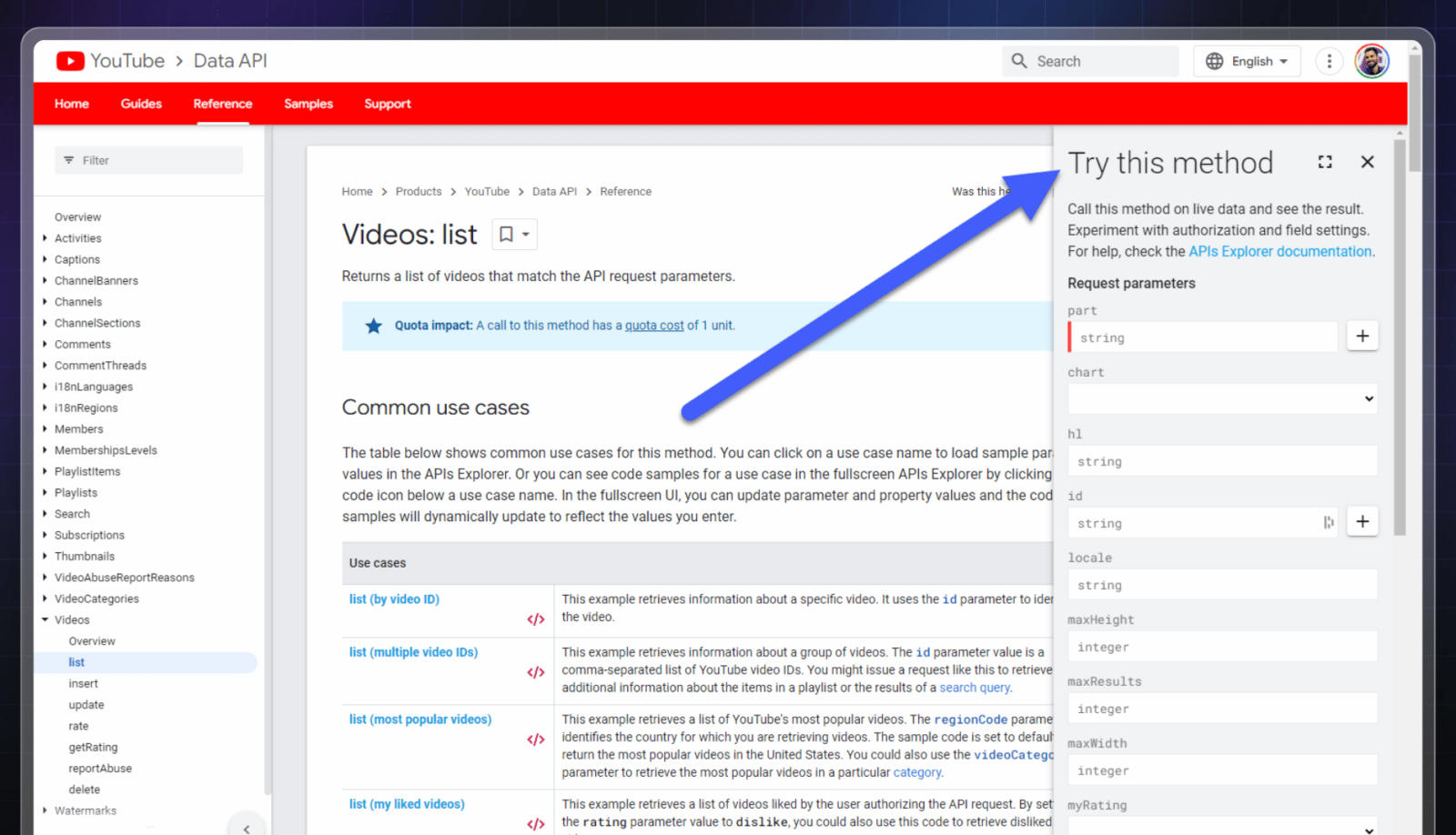Click the quota cost link
The width and height of the screenshot is (1456, 835).
click(653, 325)
